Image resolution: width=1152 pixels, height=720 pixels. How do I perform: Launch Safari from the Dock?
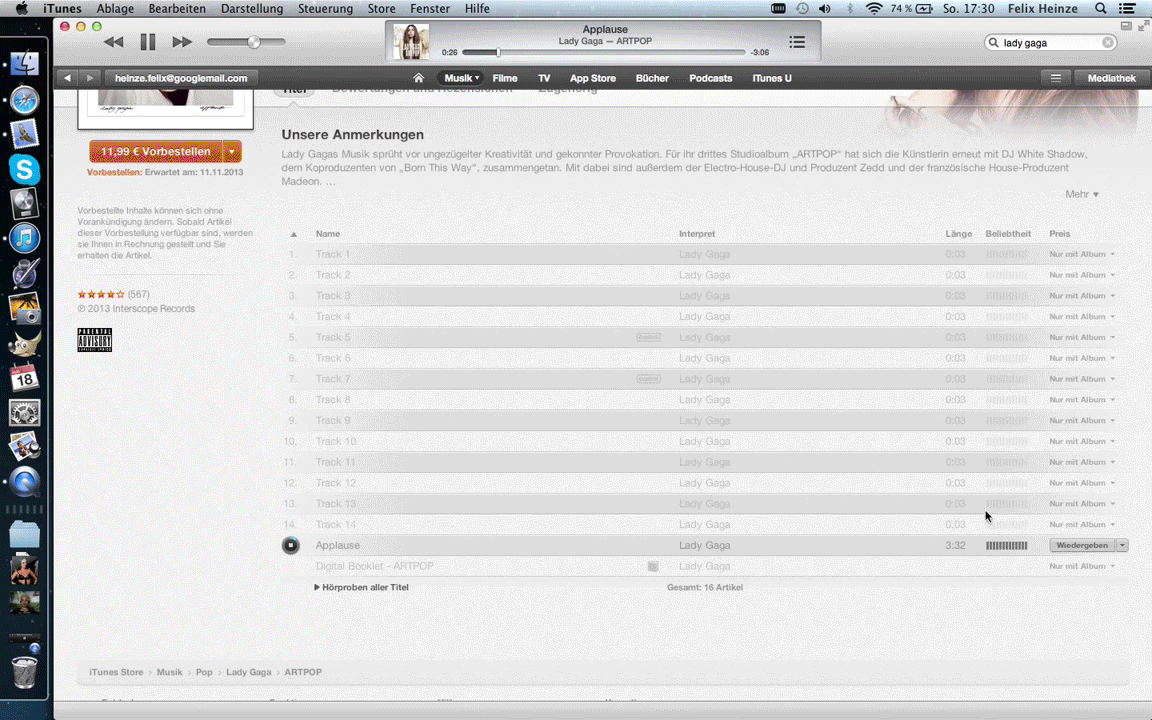pyautogui.click(x=24, y=100)
